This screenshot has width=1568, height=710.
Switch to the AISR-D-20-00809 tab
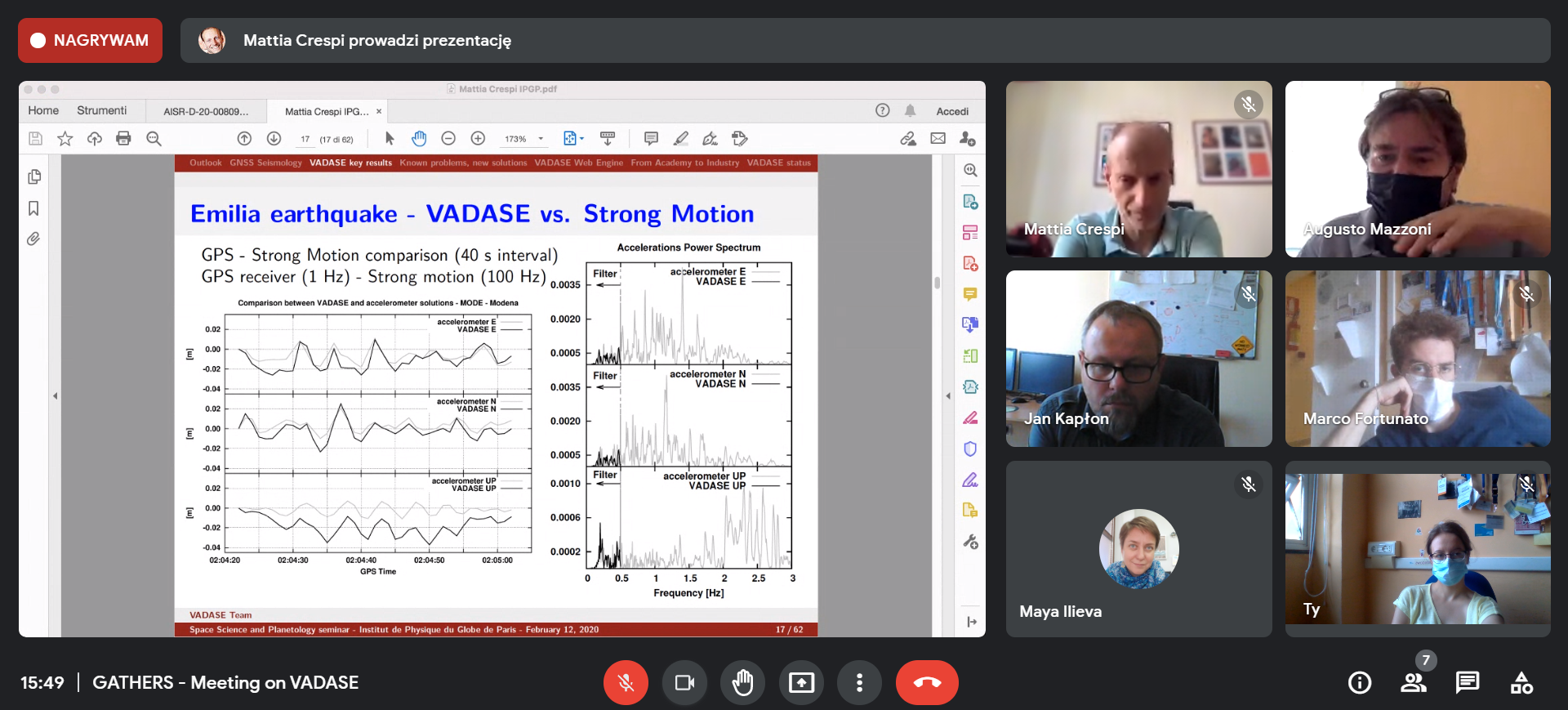(206, 111)
